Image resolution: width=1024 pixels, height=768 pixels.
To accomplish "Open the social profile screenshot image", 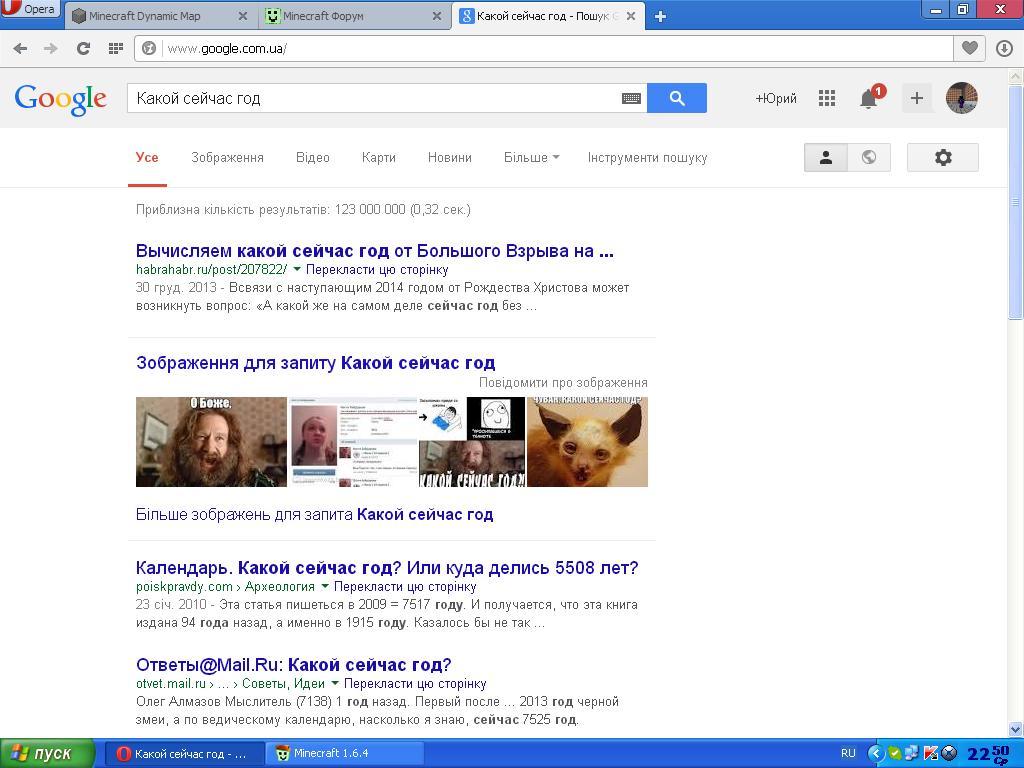I will point(353,441).
